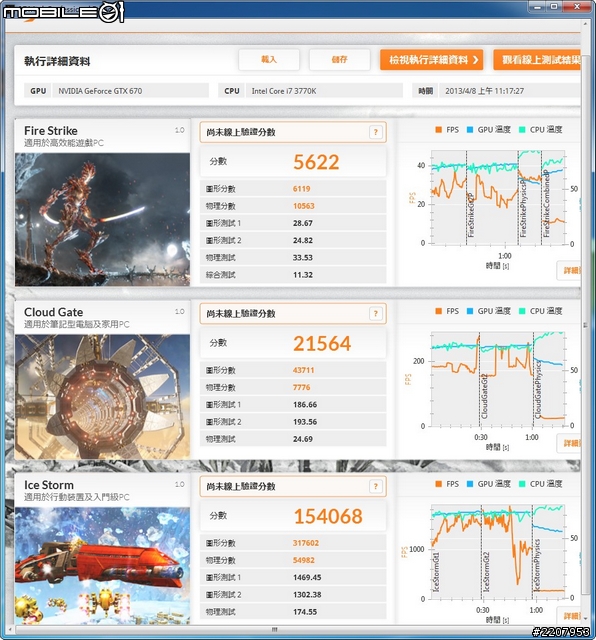Click the Cloud Gate portal thumbnail image

[102, 397]
